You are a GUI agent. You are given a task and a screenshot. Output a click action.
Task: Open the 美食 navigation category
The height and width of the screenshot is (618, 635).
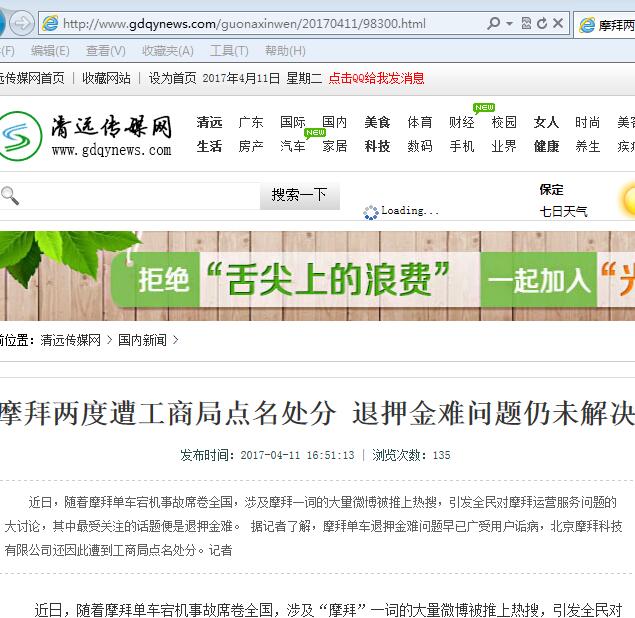377,122
